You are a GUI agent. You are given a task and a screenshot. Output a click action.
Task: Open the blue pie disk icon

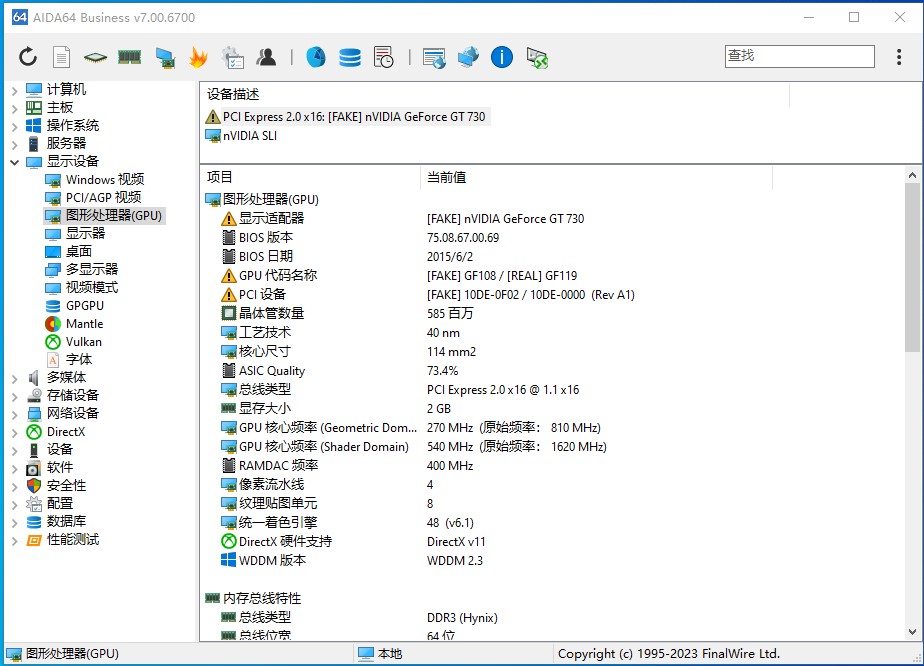(x=316, y=57)
